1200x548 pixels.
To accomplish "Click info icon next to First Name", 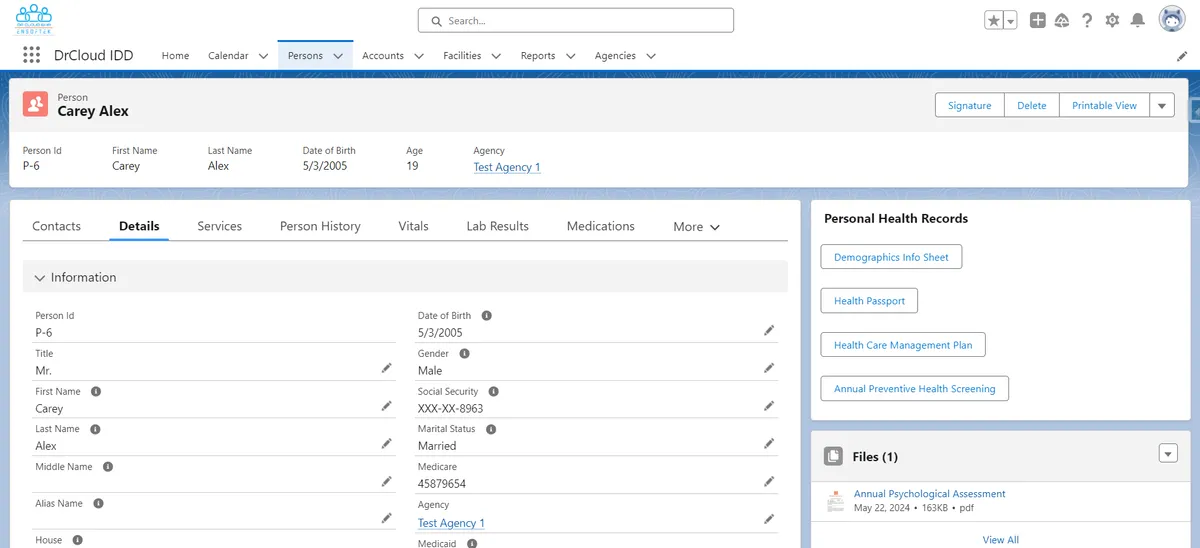I will [96, 392].
